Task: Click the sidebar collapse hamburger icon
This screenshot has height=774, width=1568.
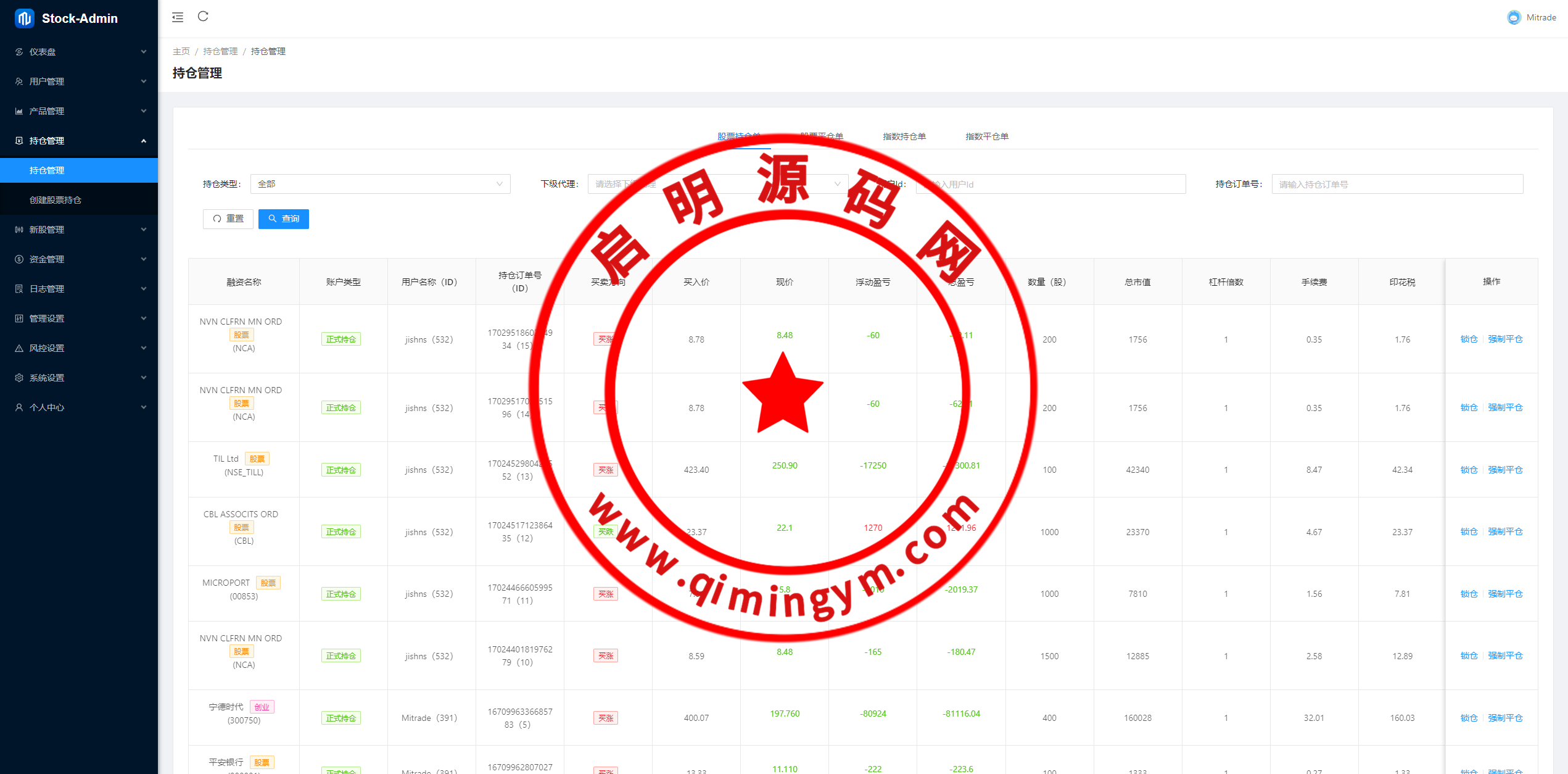Action: [x=178, y=17]
